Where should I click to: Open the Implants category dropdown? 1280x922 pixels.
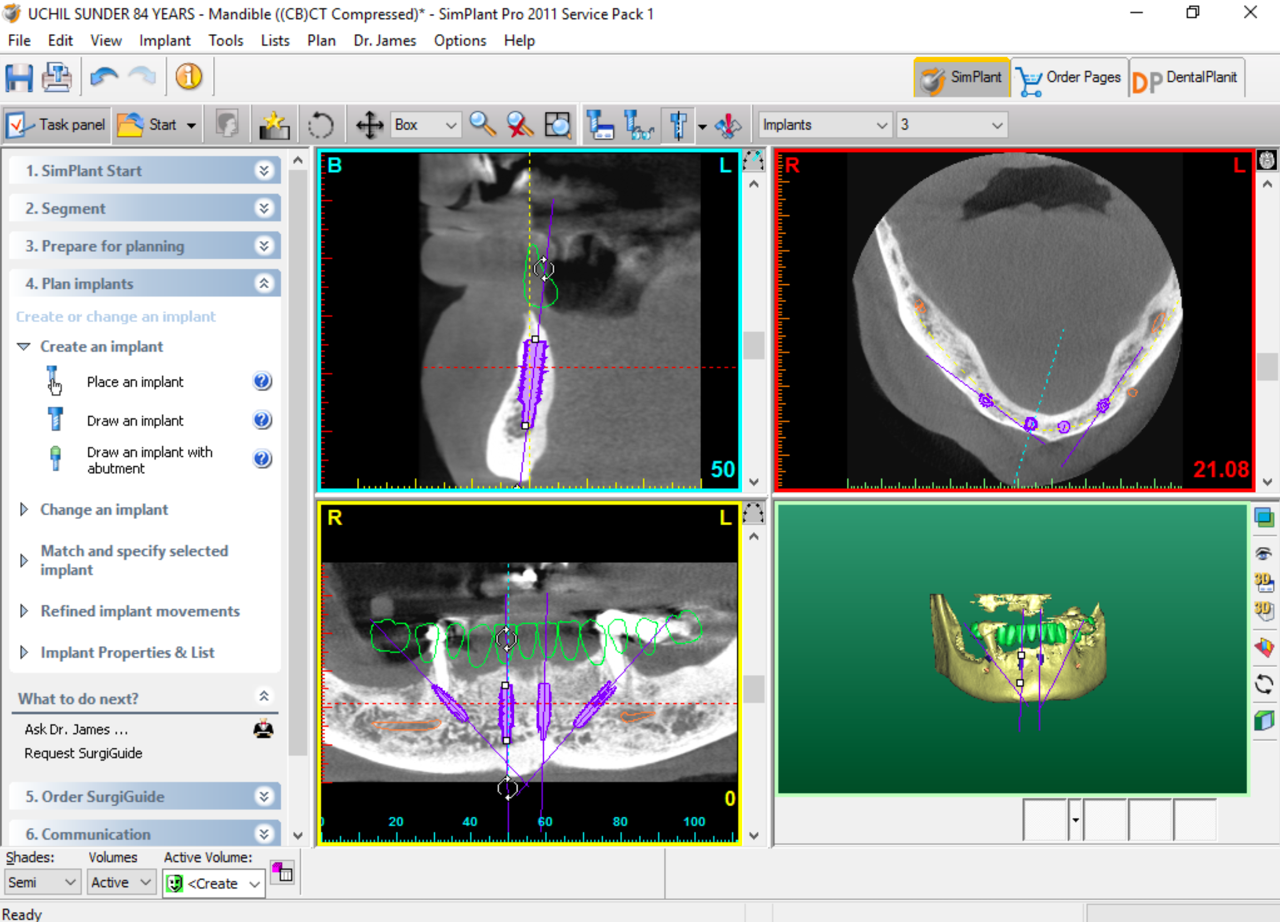(882, 125)
